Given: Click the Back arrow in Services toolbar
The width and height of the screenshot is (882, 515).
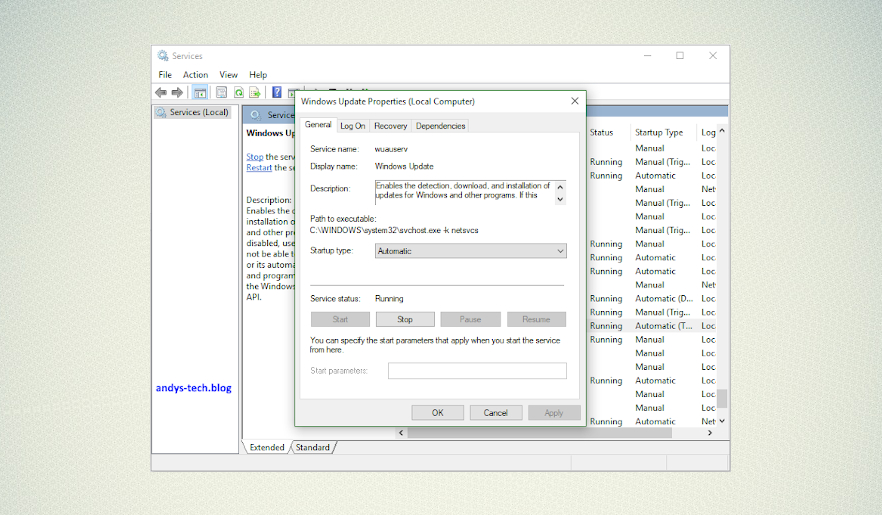Looking at the screenshot, I should tap(160, 92).
